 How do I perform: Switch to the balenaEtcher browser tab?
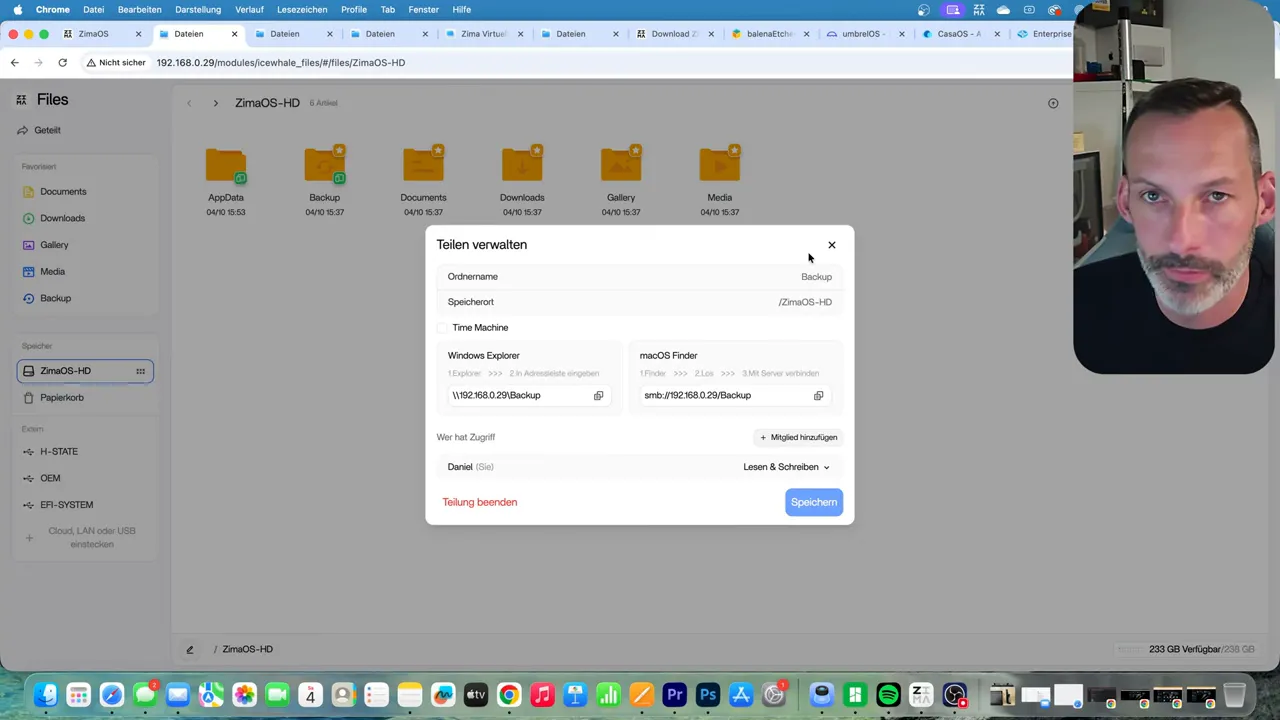click(x=768, y=34)
